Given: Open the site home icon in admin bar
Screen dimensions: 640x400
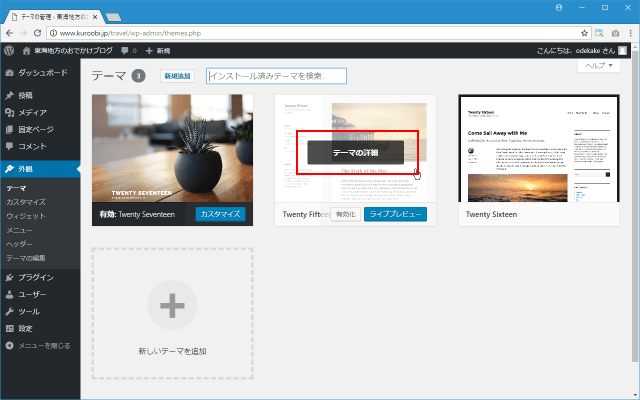Looking at the screenshot, I should pos(27,51).
